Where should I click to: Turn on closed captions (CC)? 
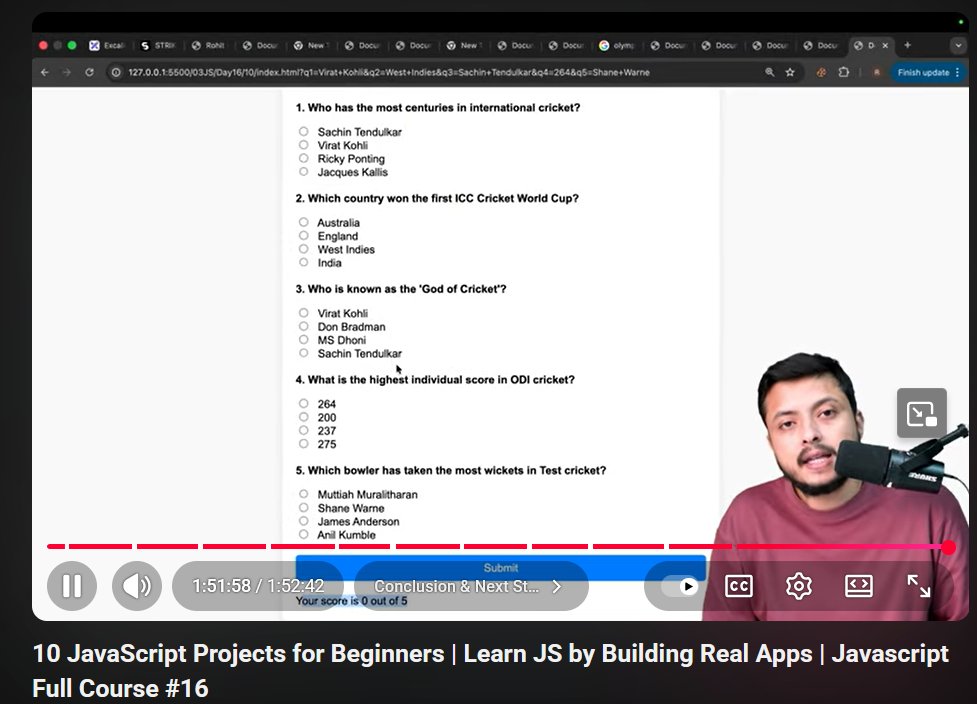click(739, 586)
